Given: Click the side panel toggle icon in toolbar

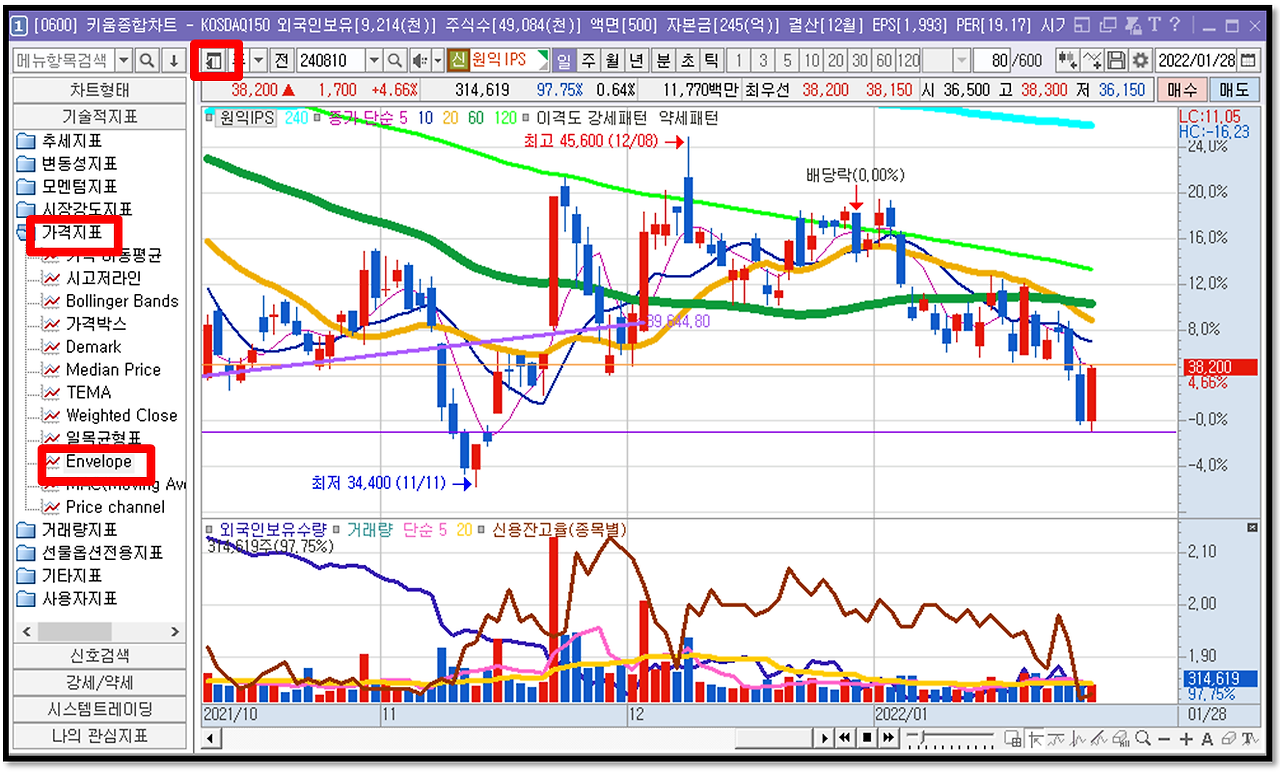Looking at the screenshot, I should click(x=213, y=61).
